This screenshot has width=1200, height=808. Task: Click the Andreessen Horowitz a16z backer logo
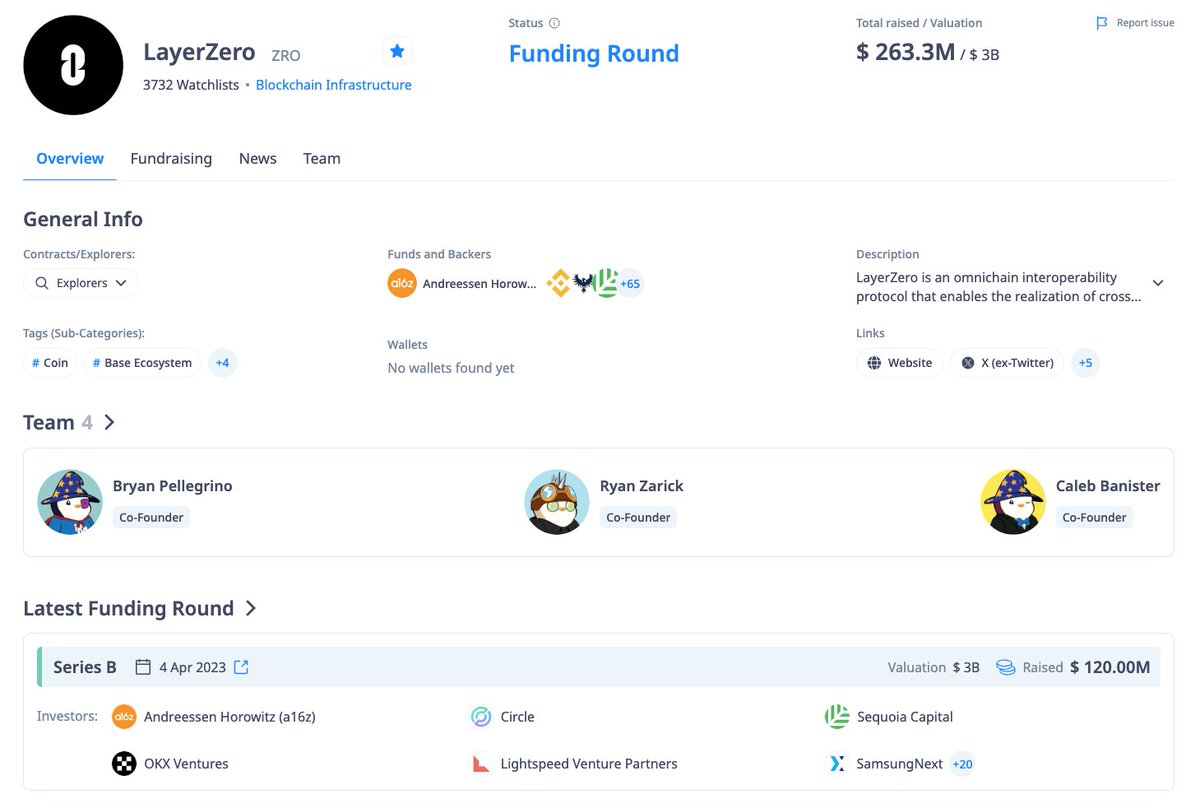402,284
